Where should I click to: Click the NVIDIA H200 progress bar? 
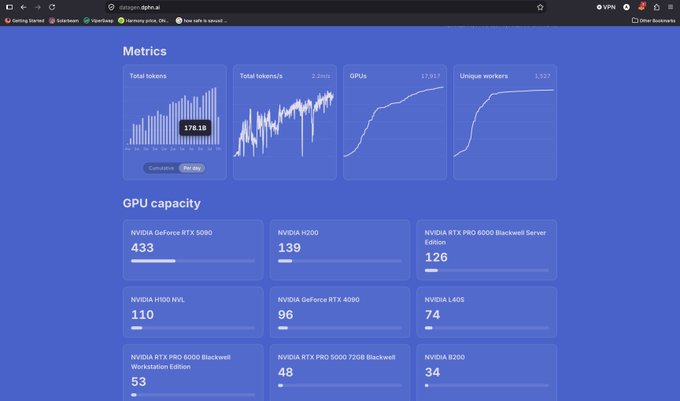click(340, 261)
